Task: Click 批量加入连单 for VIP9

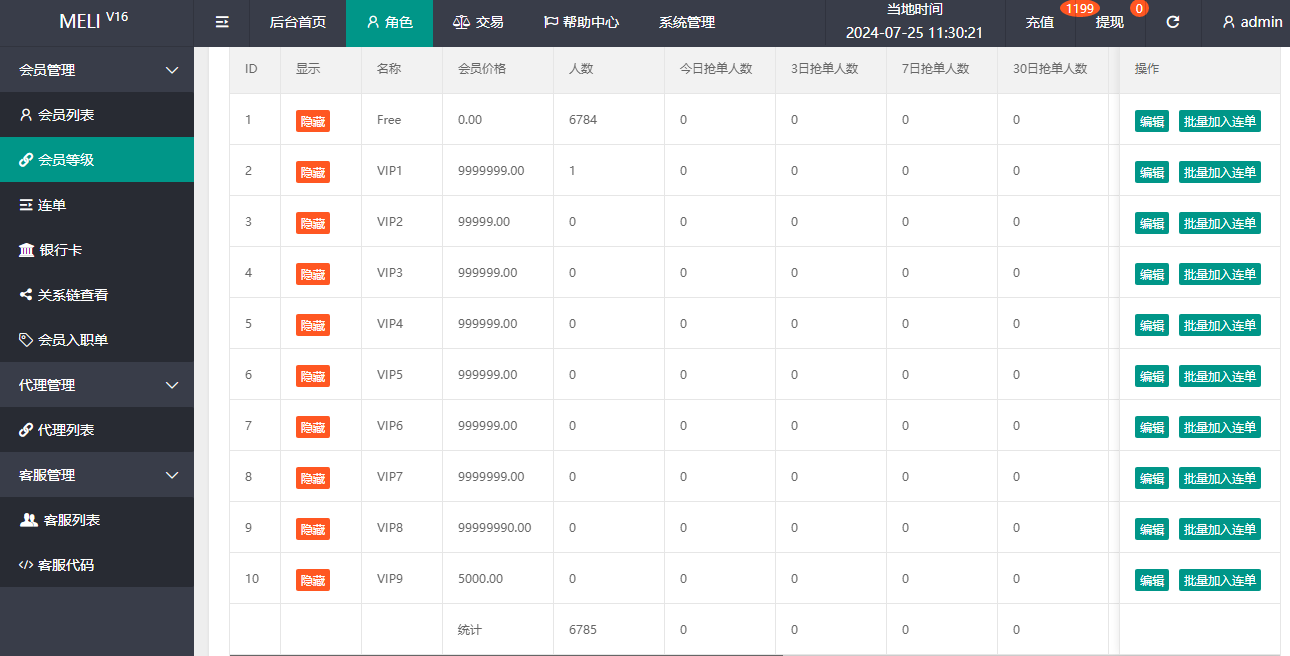Action: (x=1220, y=580)
